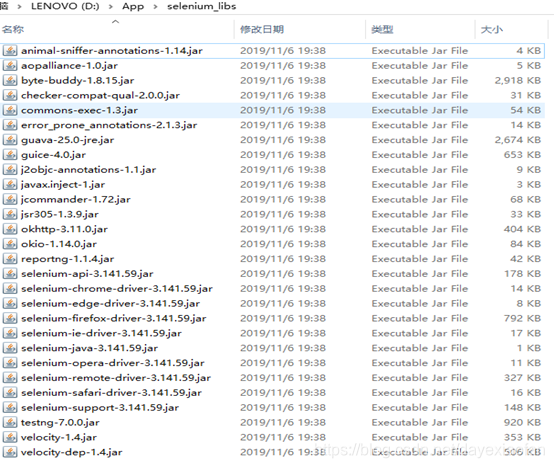This screenshot has width=554, height=468.
Task: Click file name j2objc-annotations-1.1.jar
Action: pyautogui.click(x=88, y=170)
